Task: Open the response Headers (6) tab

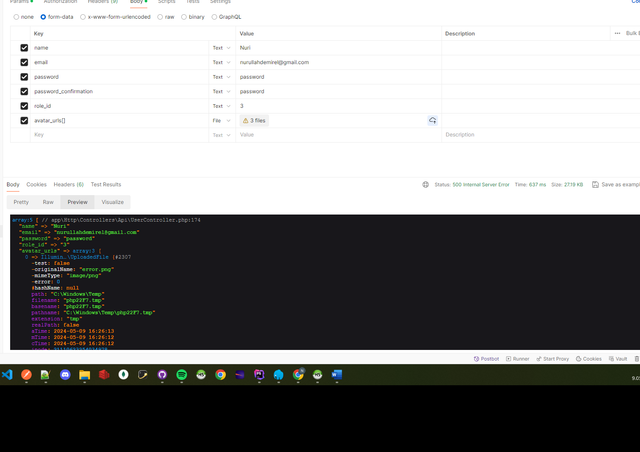Action: tap(69, 185)
